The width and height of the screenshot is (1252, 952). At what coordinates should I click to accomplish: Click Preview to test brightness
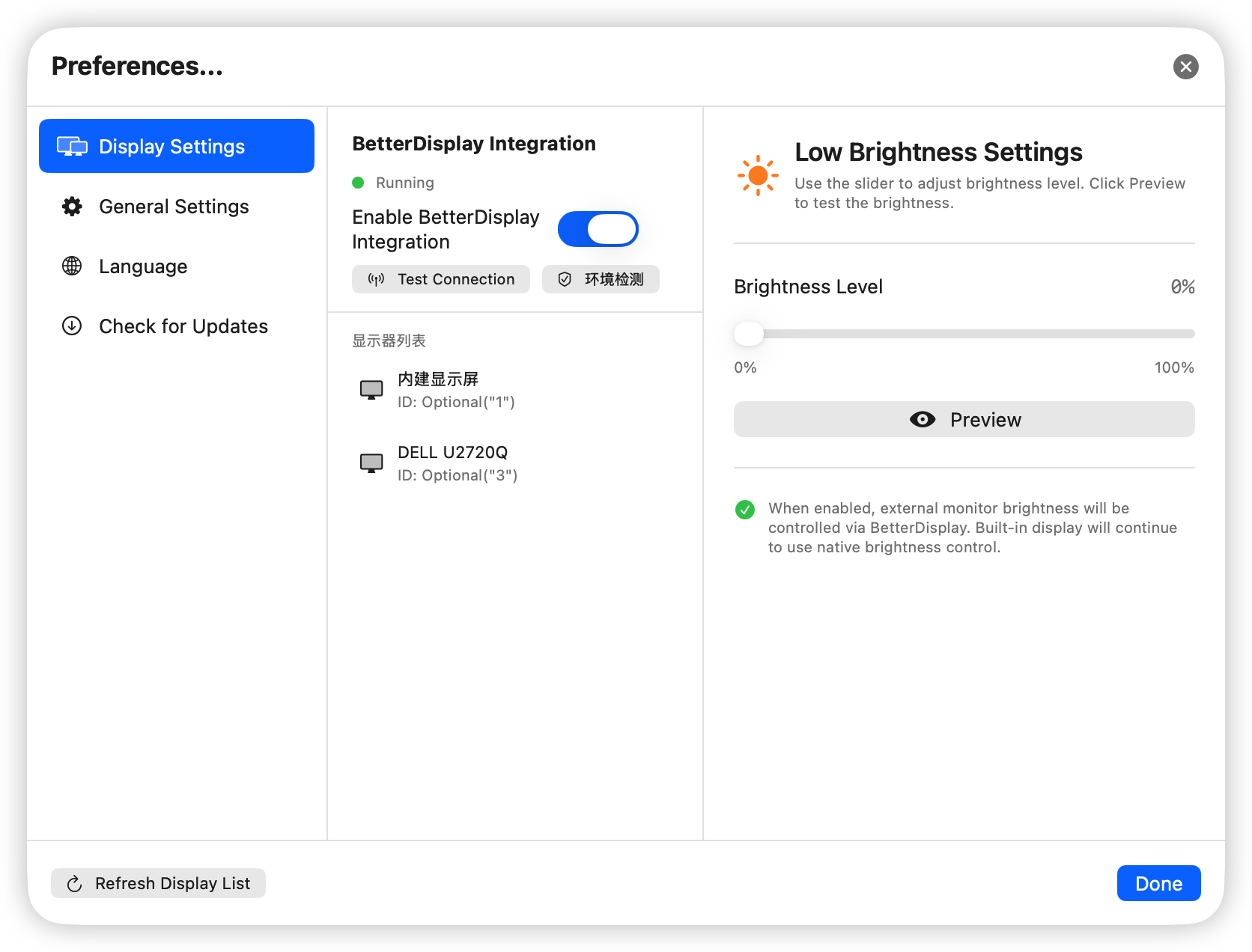point(964,419)
